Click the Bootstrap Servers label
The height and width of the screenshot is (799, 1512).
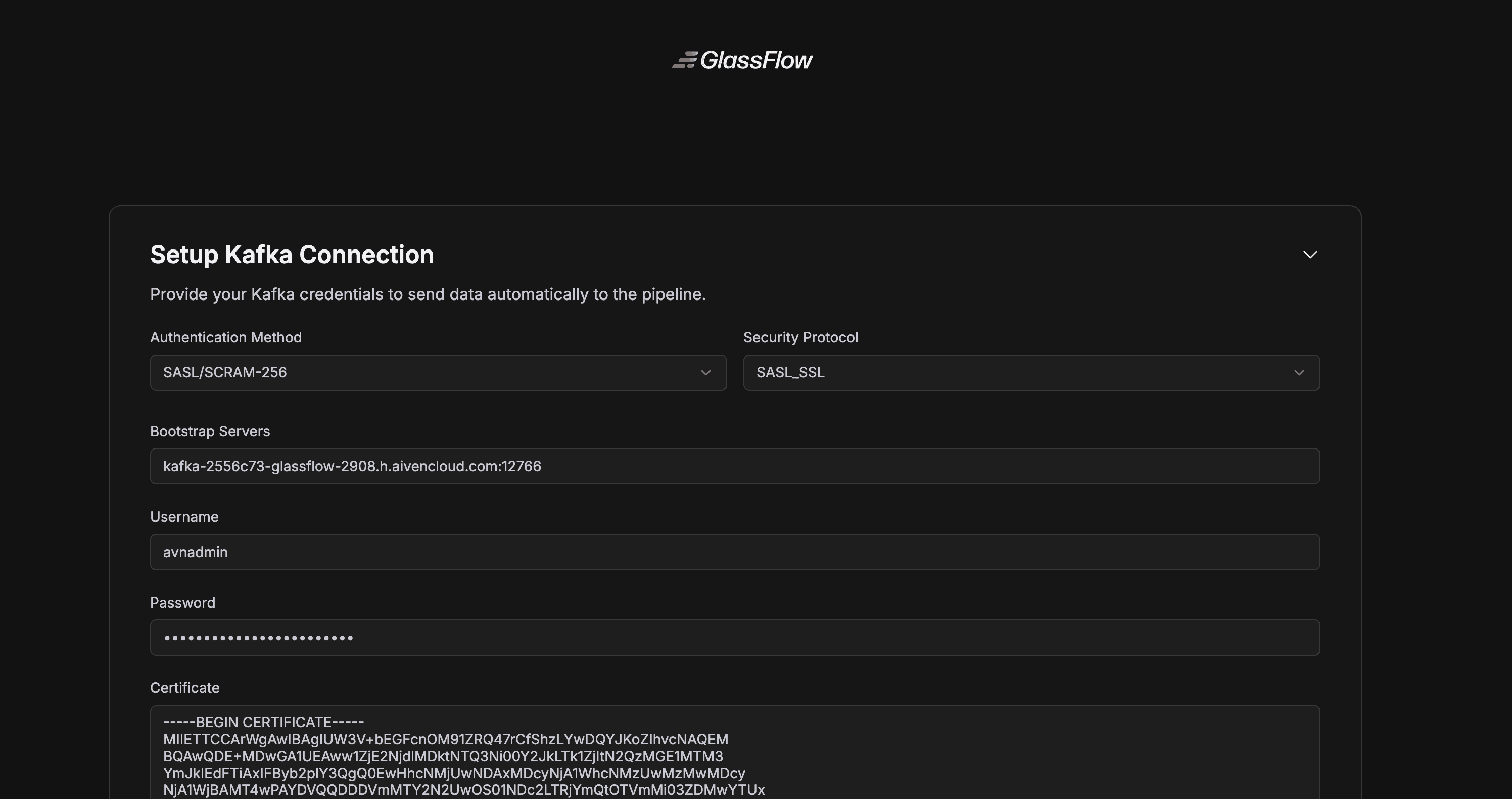click(210, 431)
